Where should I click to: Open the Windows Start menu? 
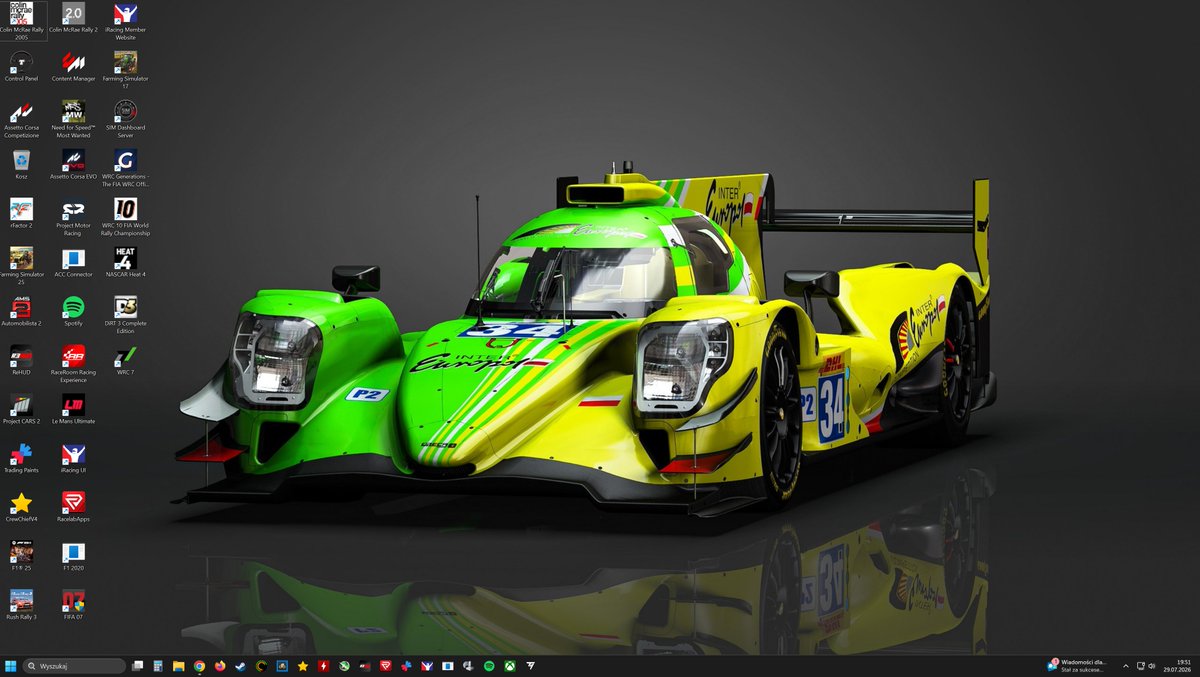(10, 665)
